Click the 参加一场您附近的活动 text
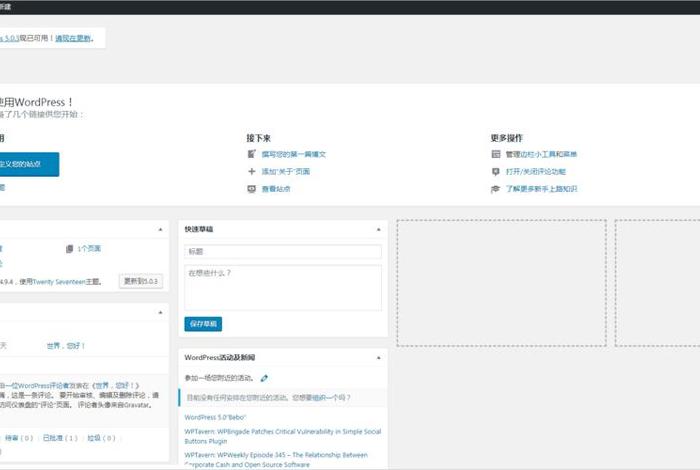700x470 pixels. (x=219, y=378)
